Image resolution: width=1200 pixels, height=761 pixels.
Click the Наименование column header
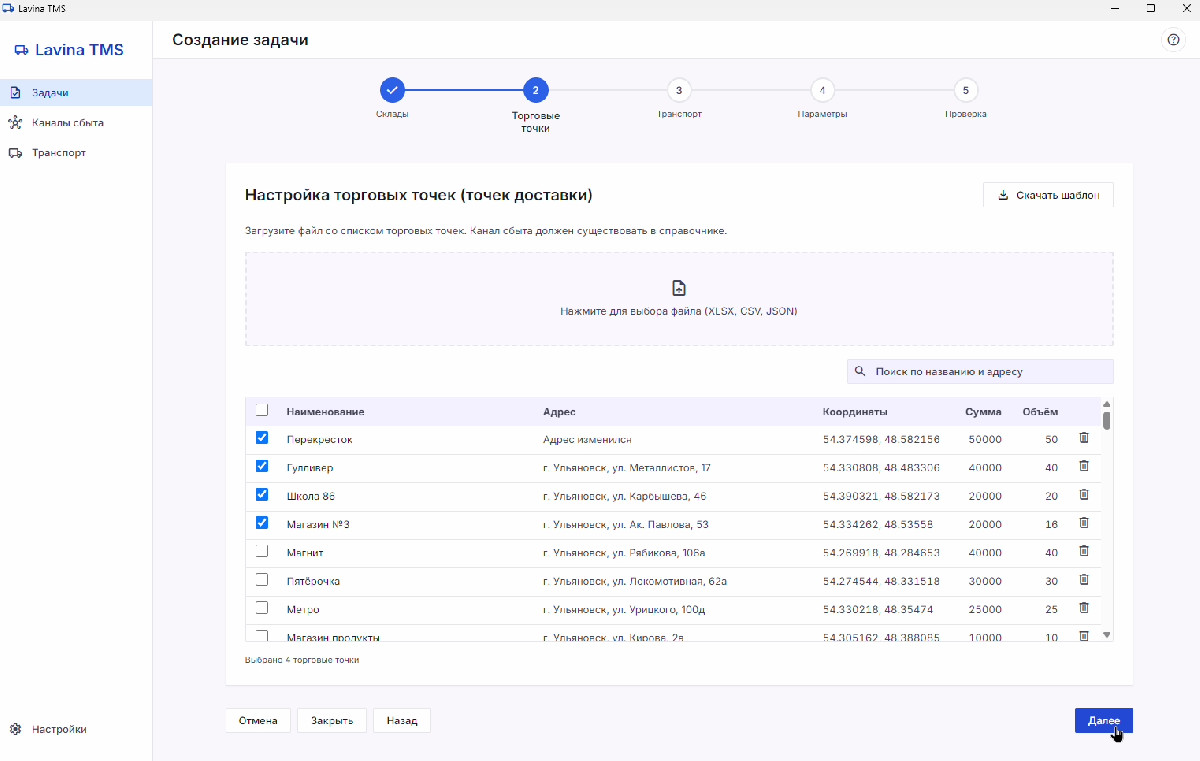point(325,412)
